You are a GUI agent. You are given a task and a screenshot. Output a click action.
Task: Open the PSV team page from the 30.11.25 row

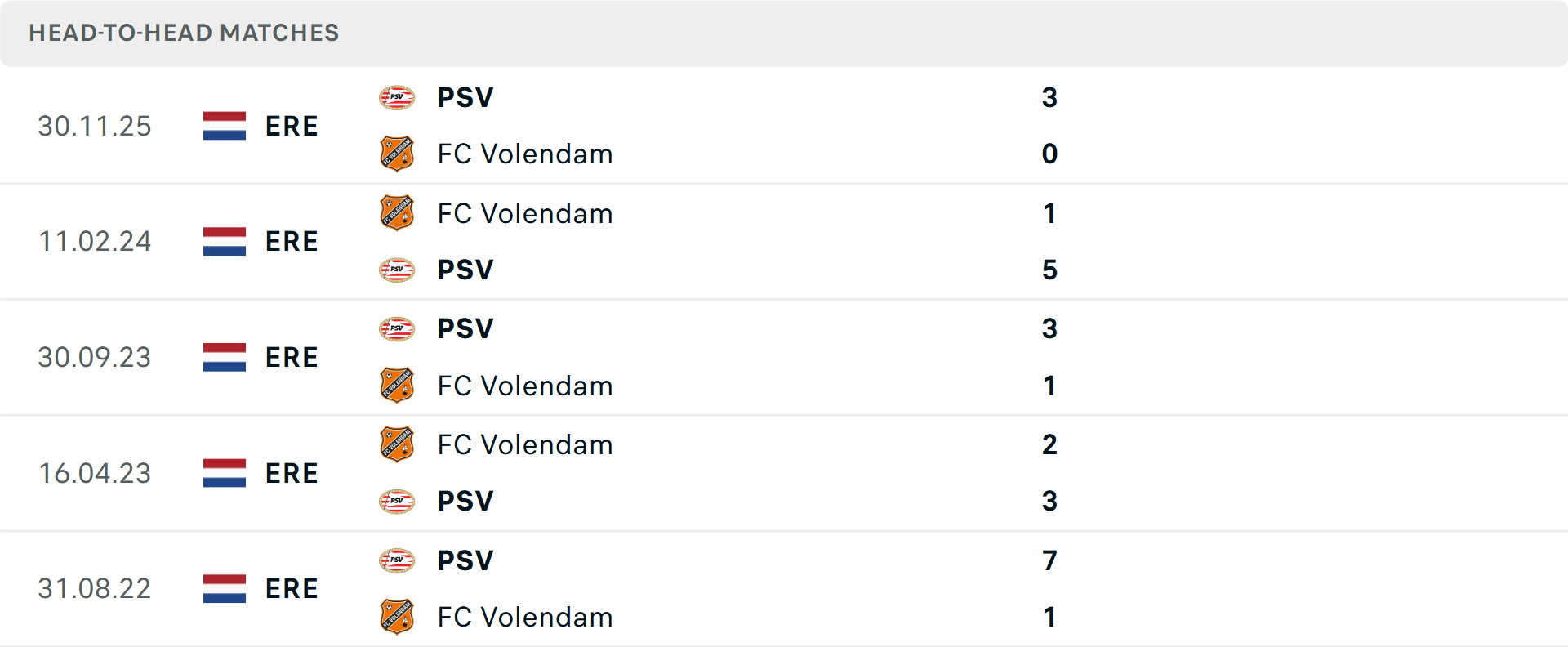coord(465,97)
